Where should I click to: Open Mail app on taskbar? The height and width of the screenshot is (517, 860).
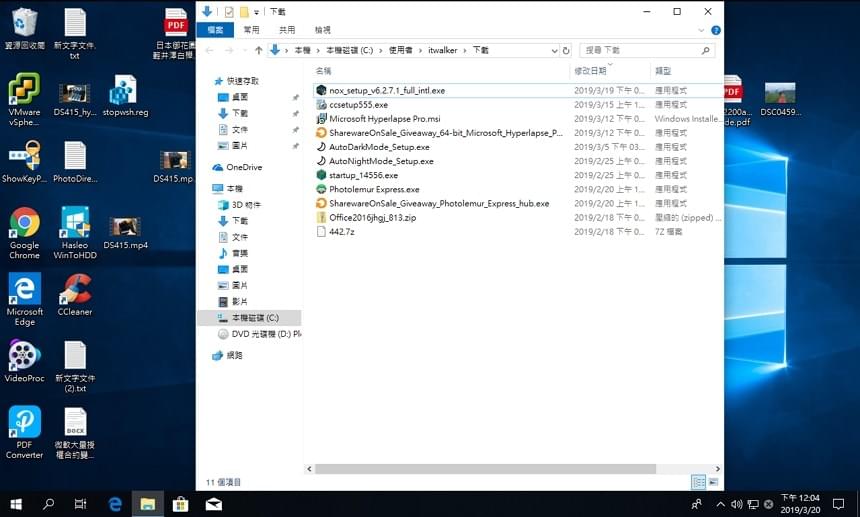[x=213, y=504]
